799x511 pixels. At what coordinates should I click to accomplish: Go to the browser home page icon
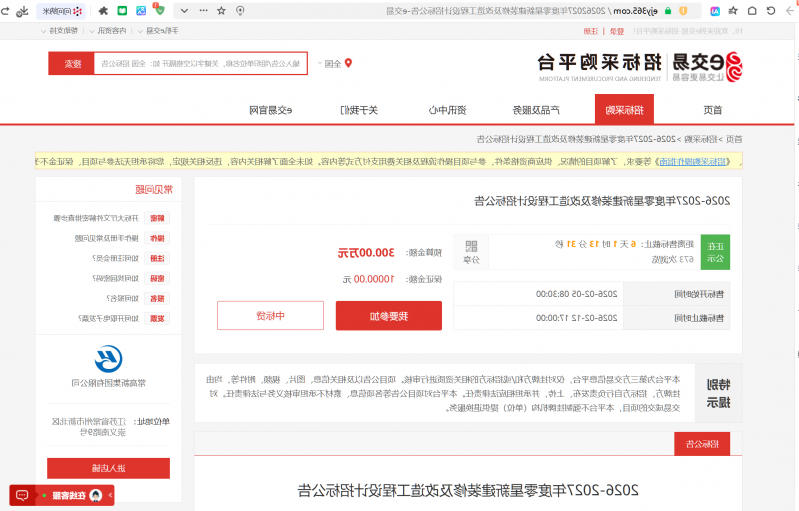tap(752, 11)
